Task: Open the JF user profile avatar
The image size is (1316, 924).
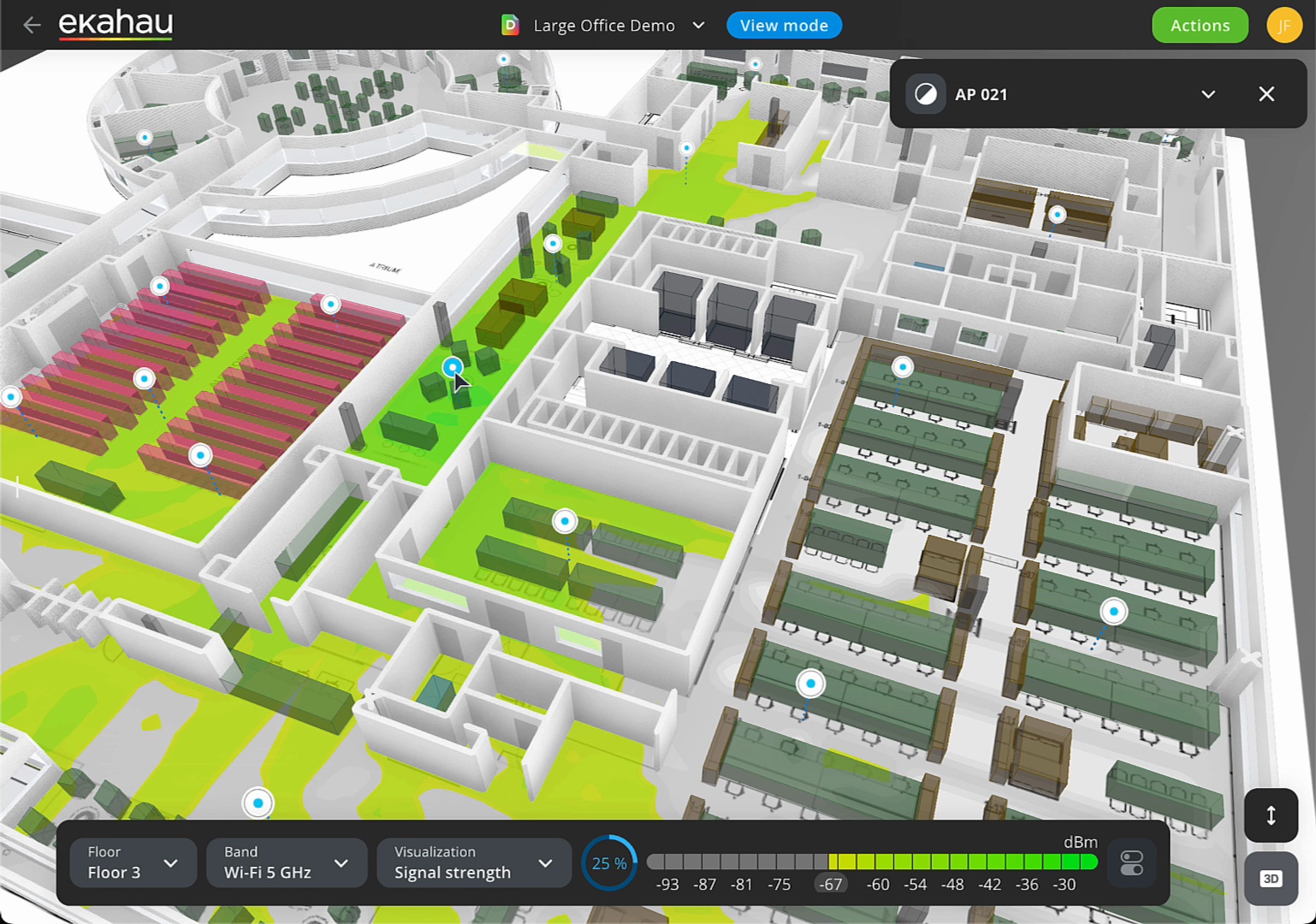Action: 1283,26
